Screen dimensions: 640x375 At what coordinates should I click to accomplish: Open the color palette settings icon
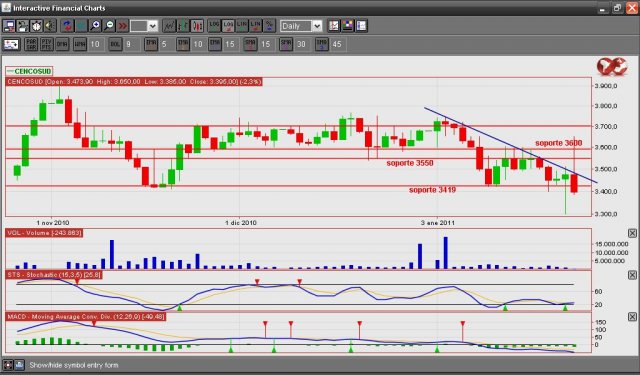347,26
